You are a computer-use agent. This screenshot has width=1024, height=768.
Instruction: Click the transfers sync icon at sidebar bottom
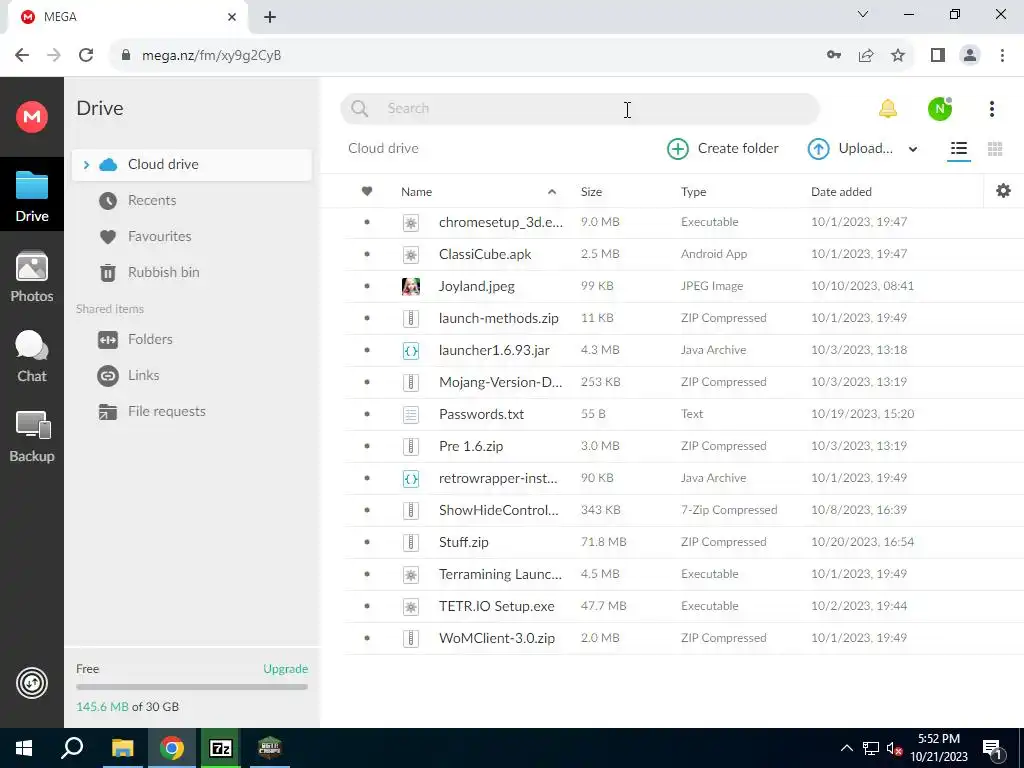(31, 683)
